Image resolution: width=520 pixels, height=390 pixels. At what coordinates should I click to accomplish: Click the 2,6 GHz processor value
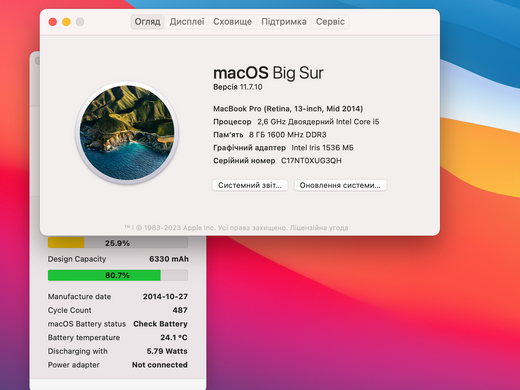318,122
